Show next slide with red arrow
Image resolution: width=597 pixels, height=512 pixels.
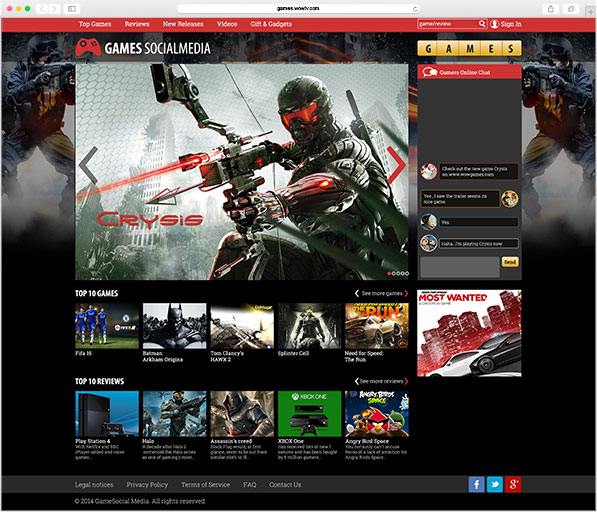coord(396,165)
